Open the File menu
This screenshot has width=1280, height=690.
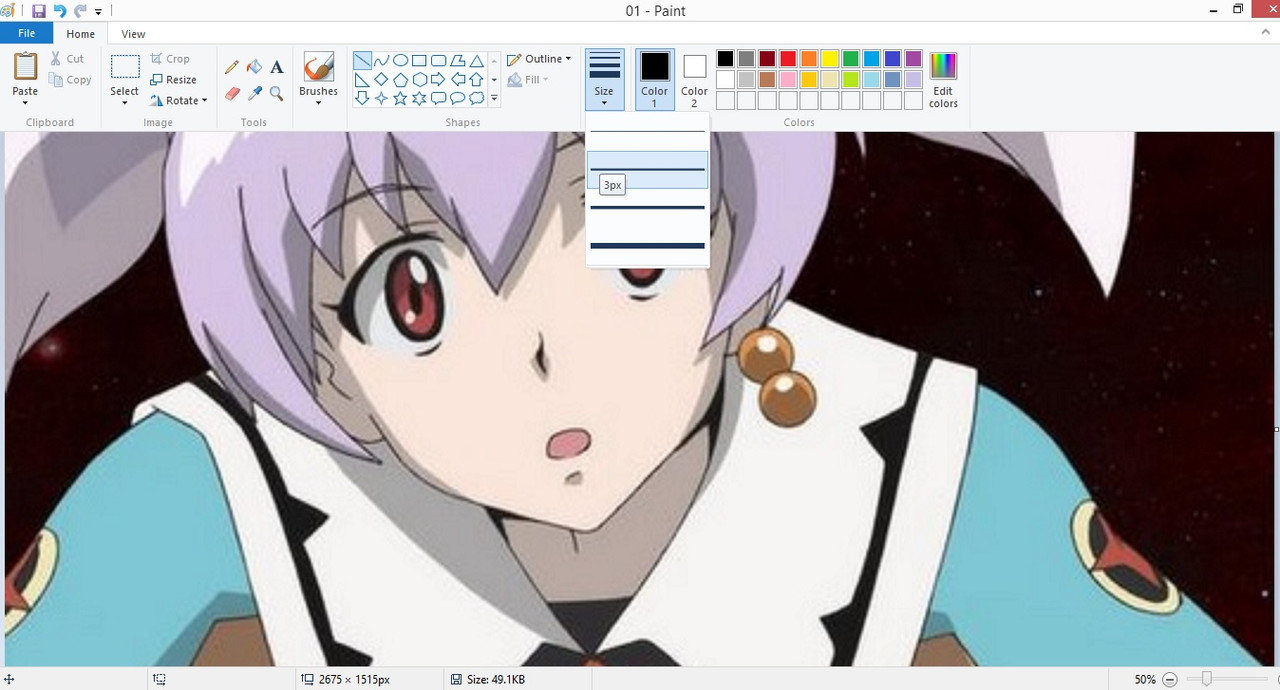point(26,33)
